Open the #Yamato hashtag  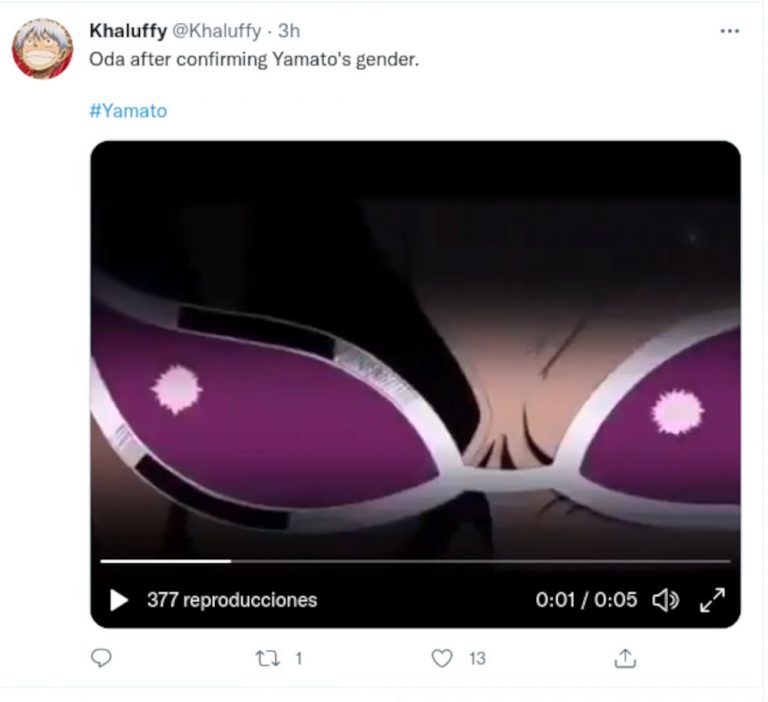pyautogui.click(x=128, y=111)
